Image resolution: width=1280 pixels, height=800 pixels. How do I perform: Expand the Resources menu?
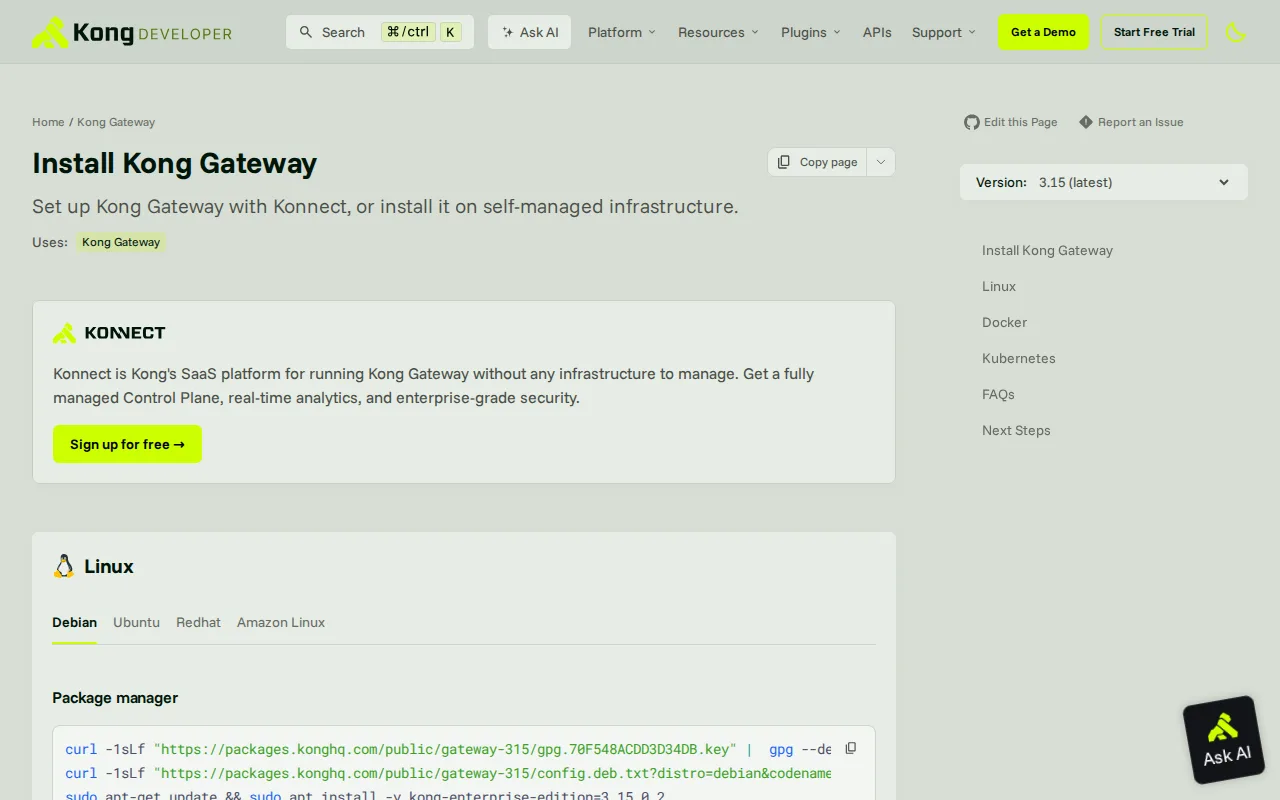click(x=718, y=32)
